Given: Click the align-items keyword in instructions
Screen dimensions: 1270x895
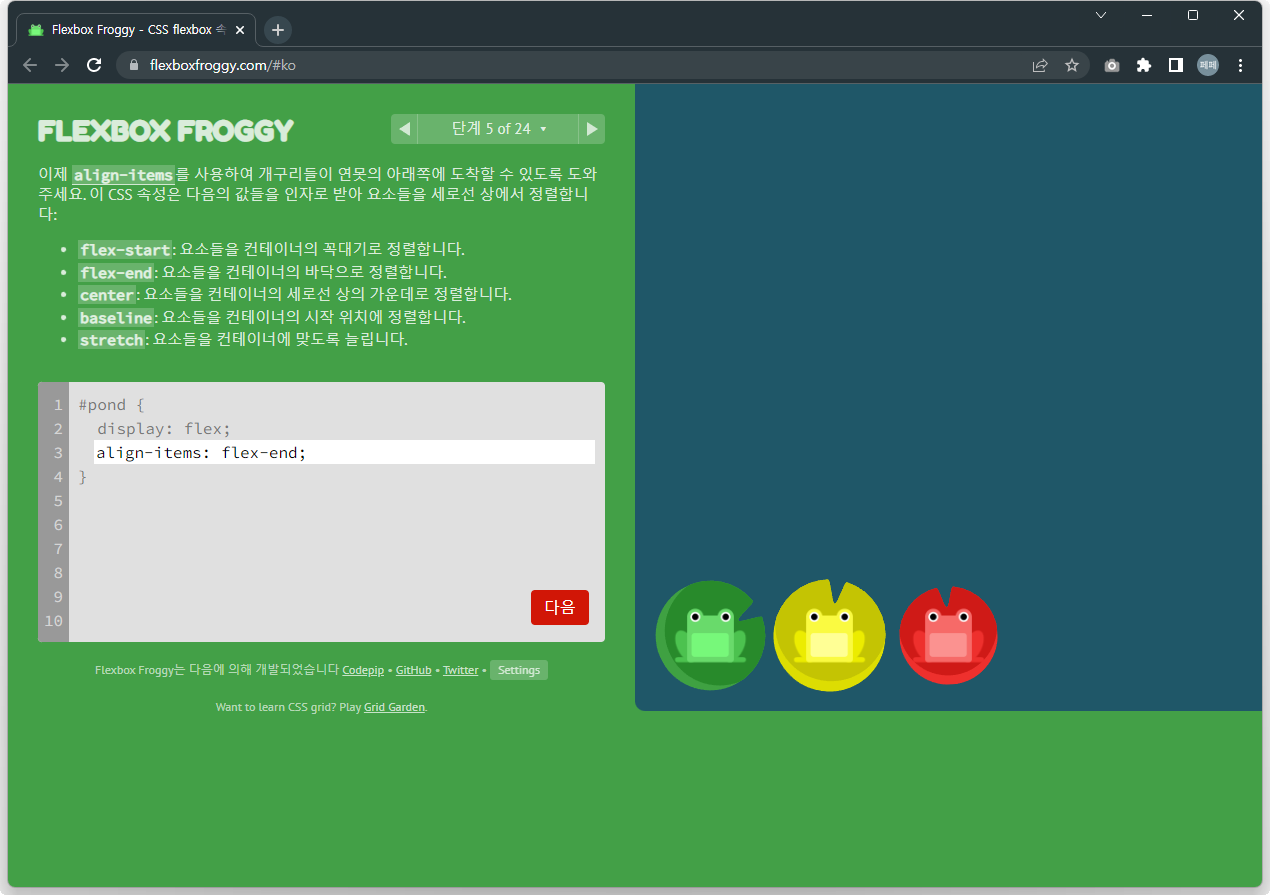Looking at the screenshot, I should point(123,175).
